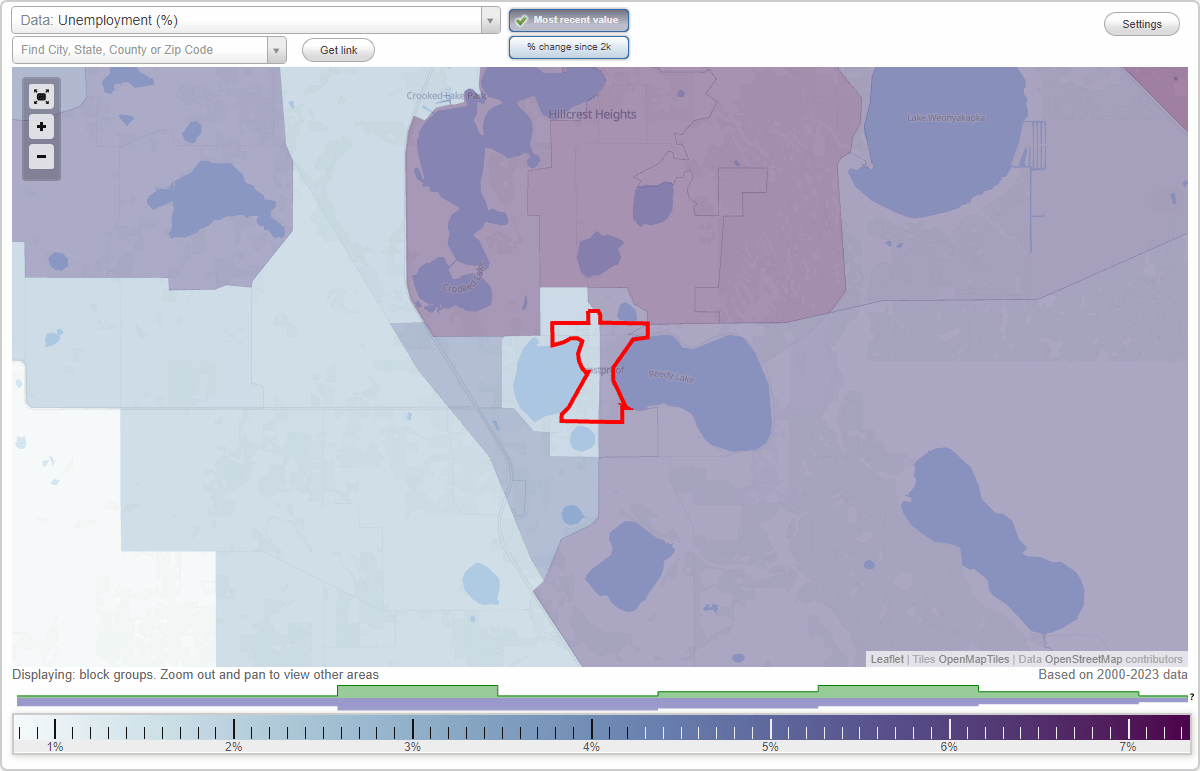Click the zoom out minus icon

[x=41, y=157]
